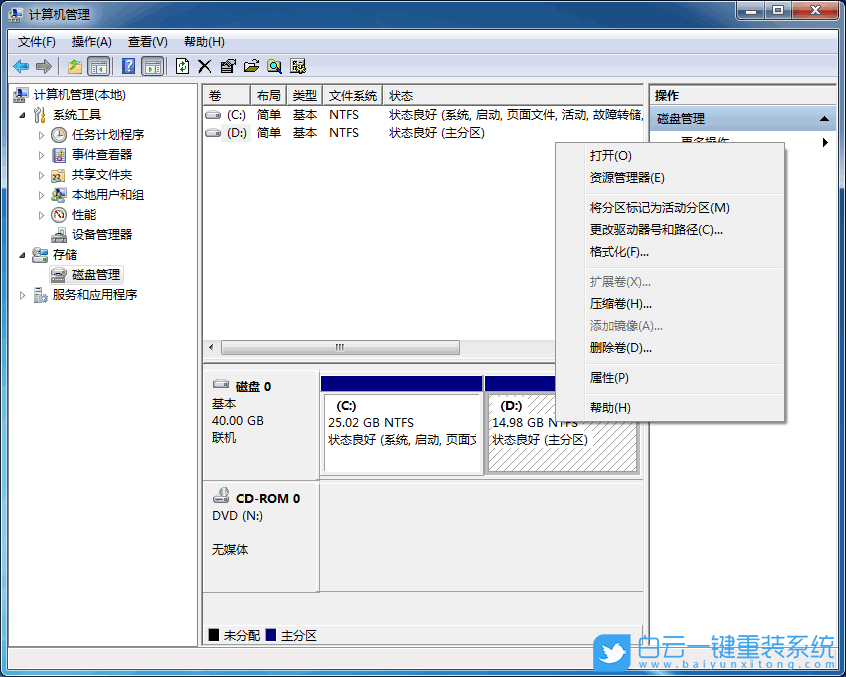Collapse the 磁盘管理 section in the 操作 pane
Image resolution: width=846 pixels, height=677 pixels.
tap(827, 117)
